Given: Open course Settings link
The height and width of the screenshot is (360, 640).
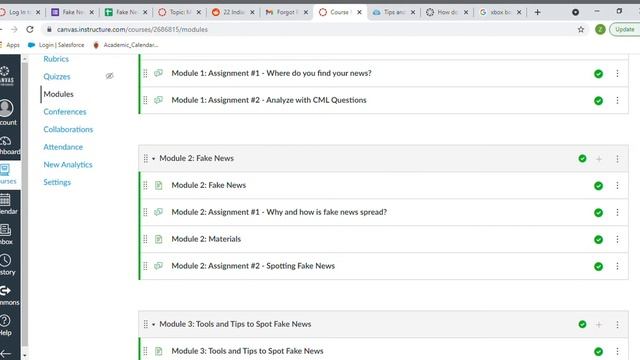Looking at the screenshot, I should pos(57,182).
